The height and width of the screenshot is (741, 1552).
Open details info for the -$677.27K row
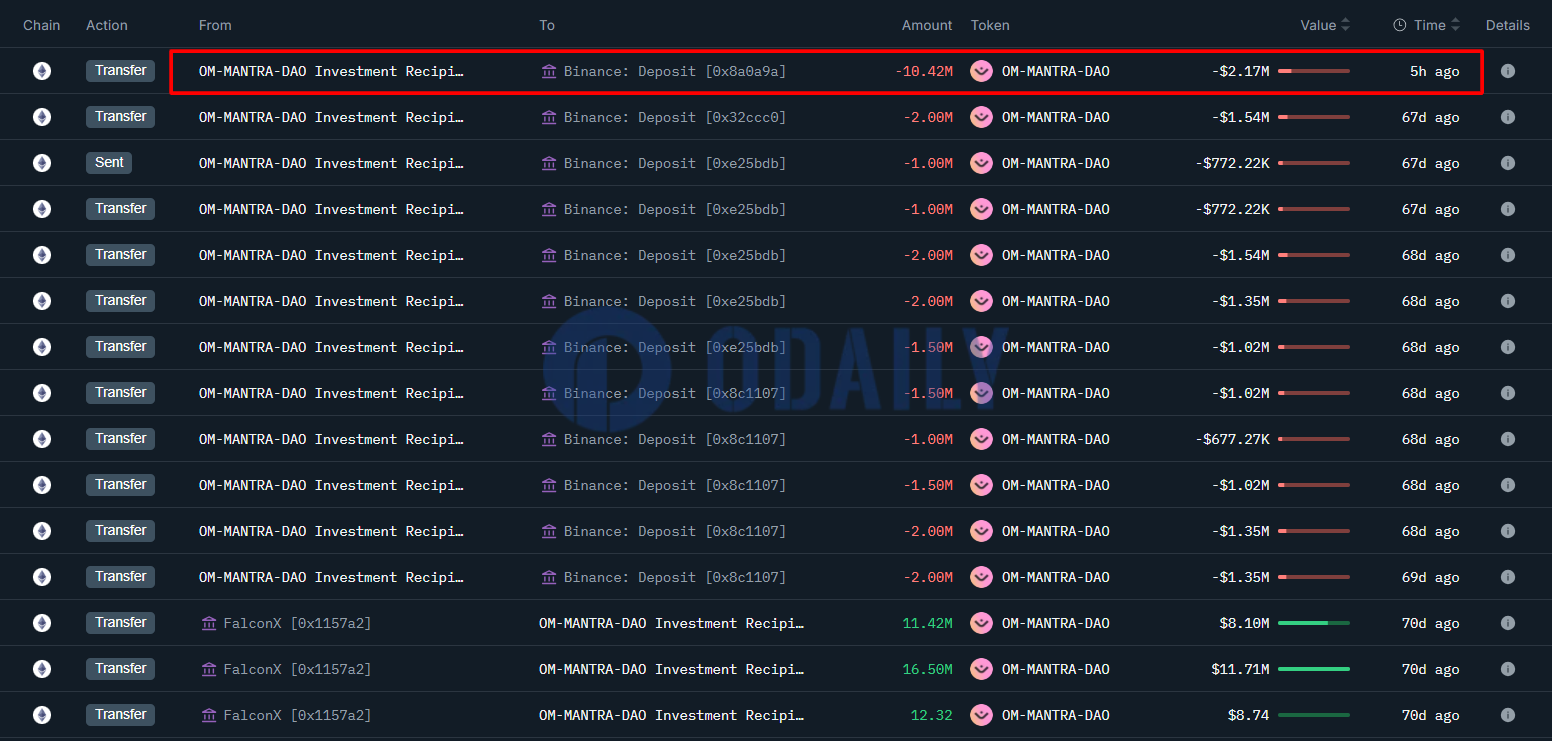(x=1507, y=439)
